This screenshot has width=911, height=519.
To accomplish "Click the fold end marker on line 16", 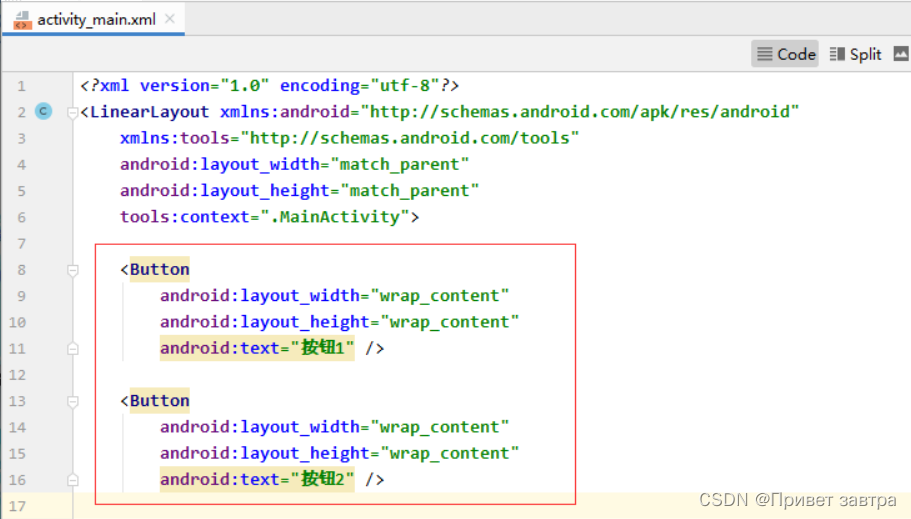I will tap(73, 480).
